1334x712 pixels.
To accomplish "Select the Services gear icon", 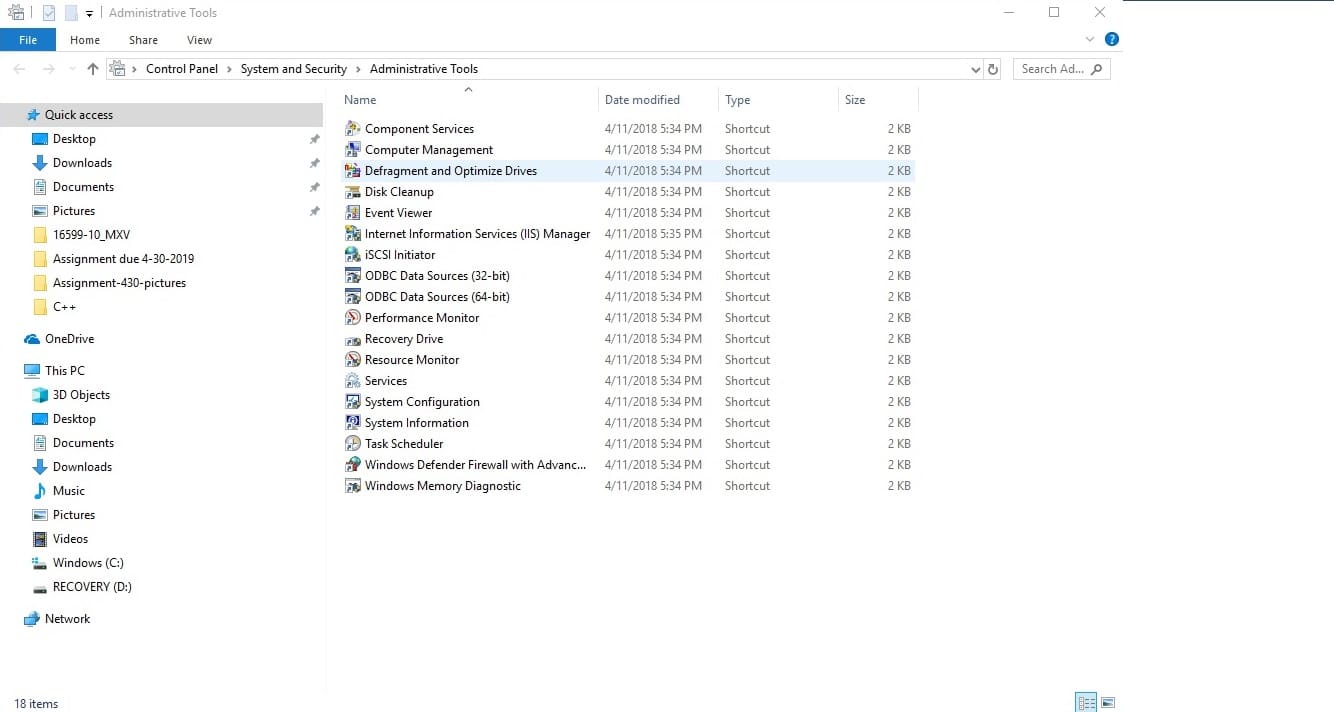I will pos(352,381).
